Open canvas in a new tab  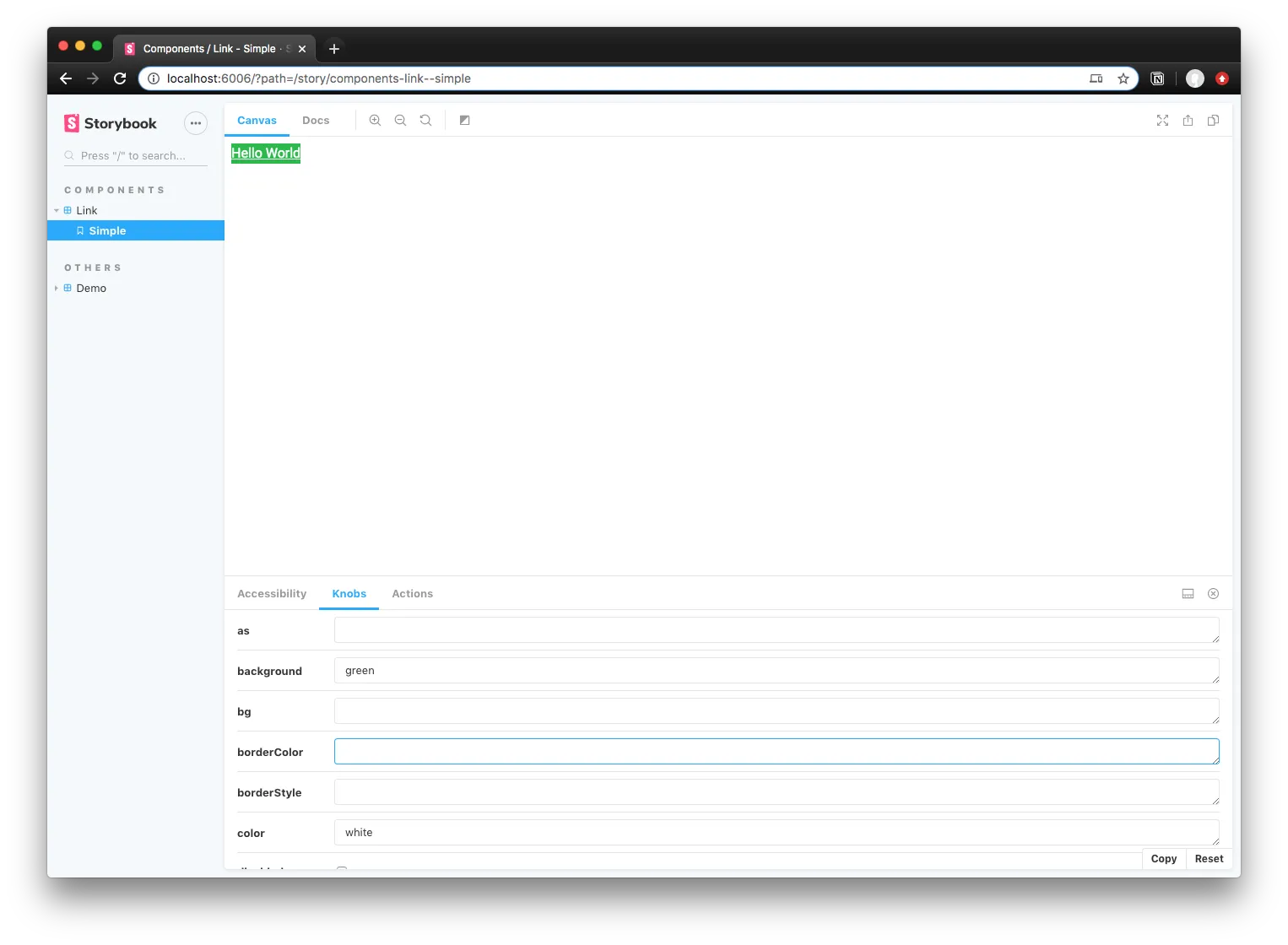[1188, 121]
